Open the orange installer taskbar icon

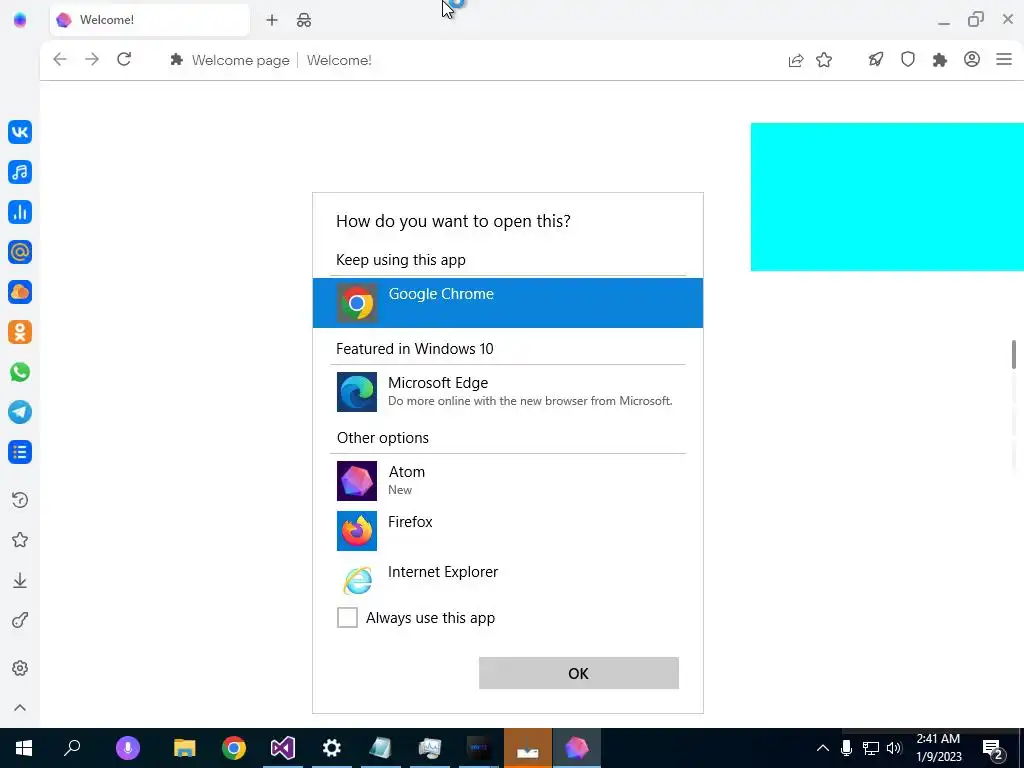pos(528,748)
